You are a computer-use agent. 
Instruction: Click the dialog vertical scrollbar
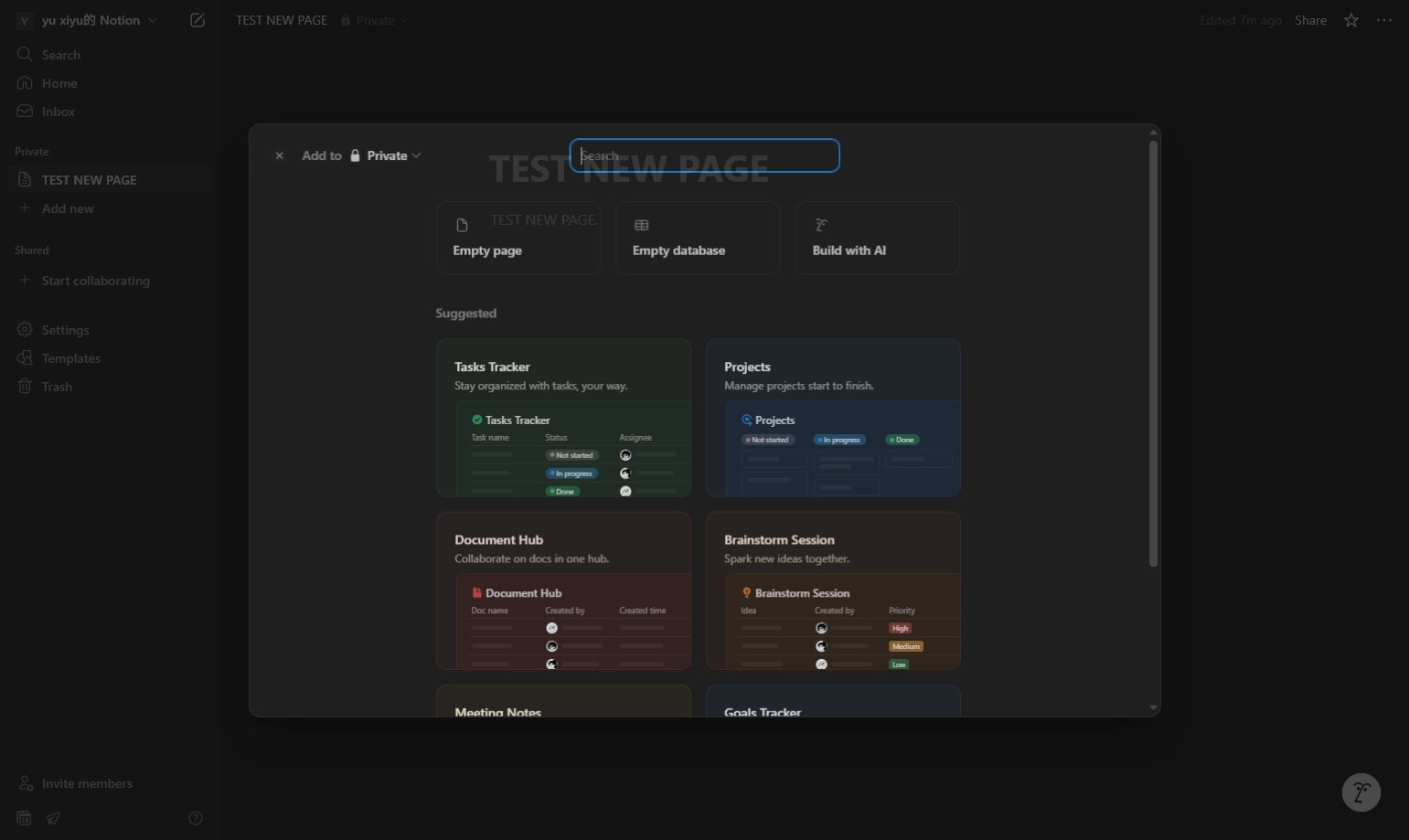pyautogui.click(x=1153, y=353)
